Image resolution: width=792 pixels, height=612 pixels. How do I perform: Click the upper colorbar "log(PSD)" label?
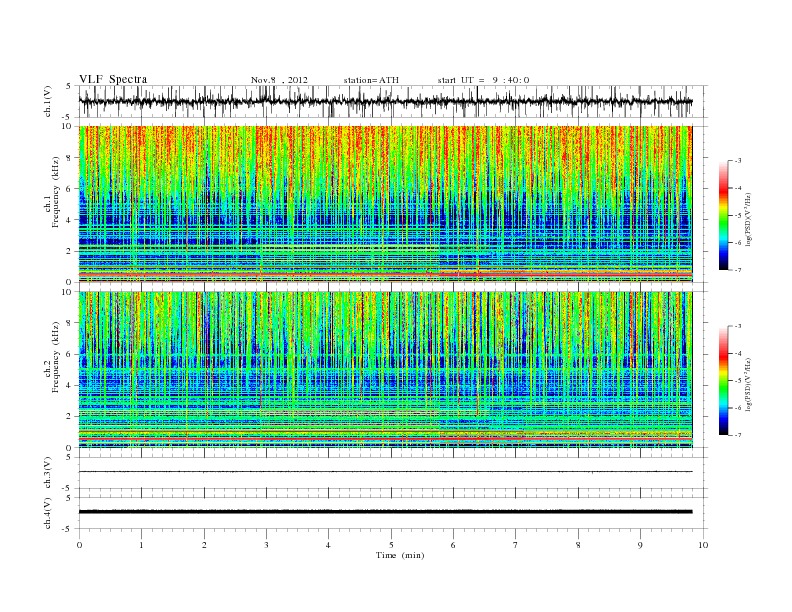pyautogui.click(x=747, y=220)
